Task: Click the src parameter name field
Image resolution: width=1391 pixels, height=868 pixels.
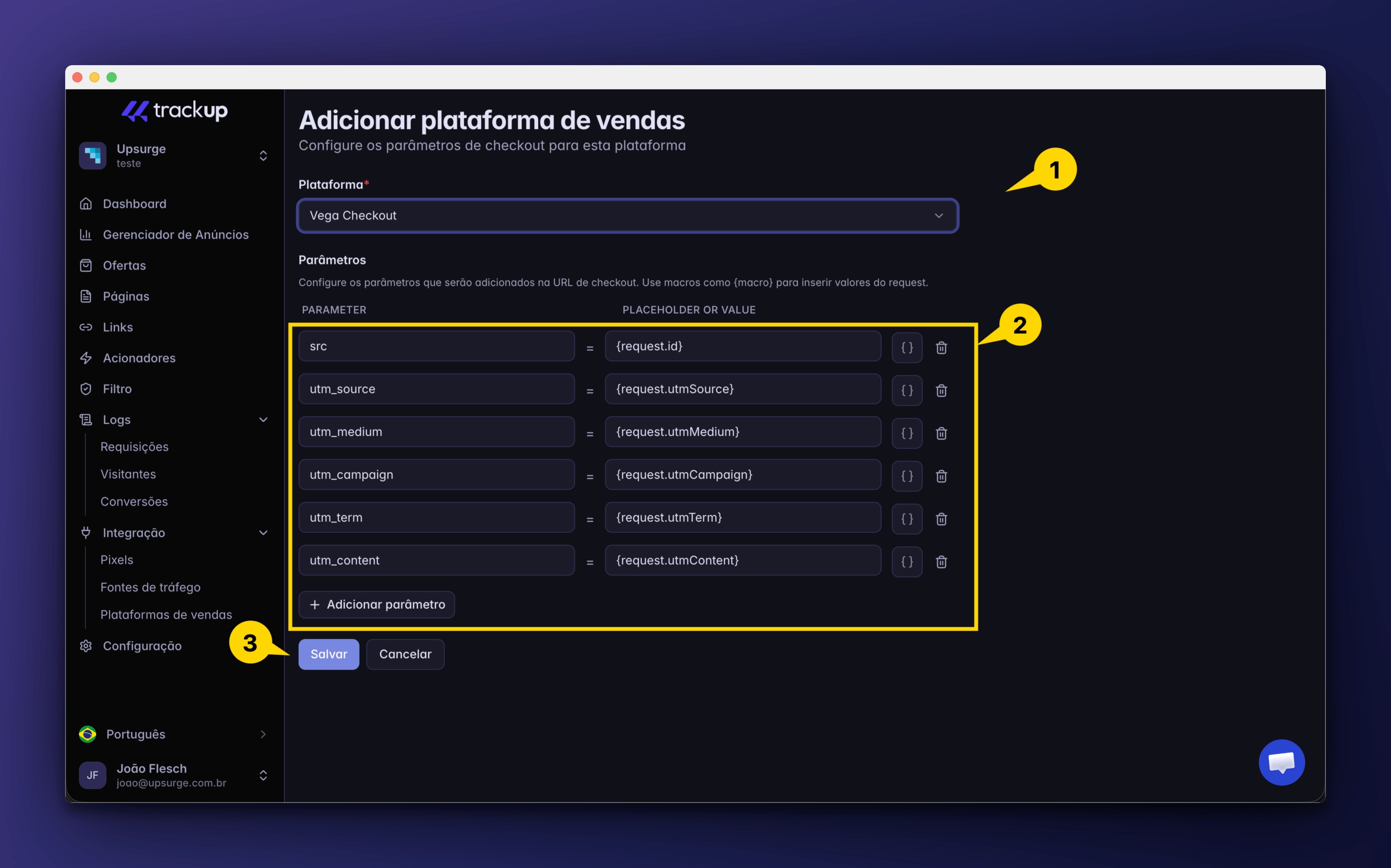Action: click(436, 346)
